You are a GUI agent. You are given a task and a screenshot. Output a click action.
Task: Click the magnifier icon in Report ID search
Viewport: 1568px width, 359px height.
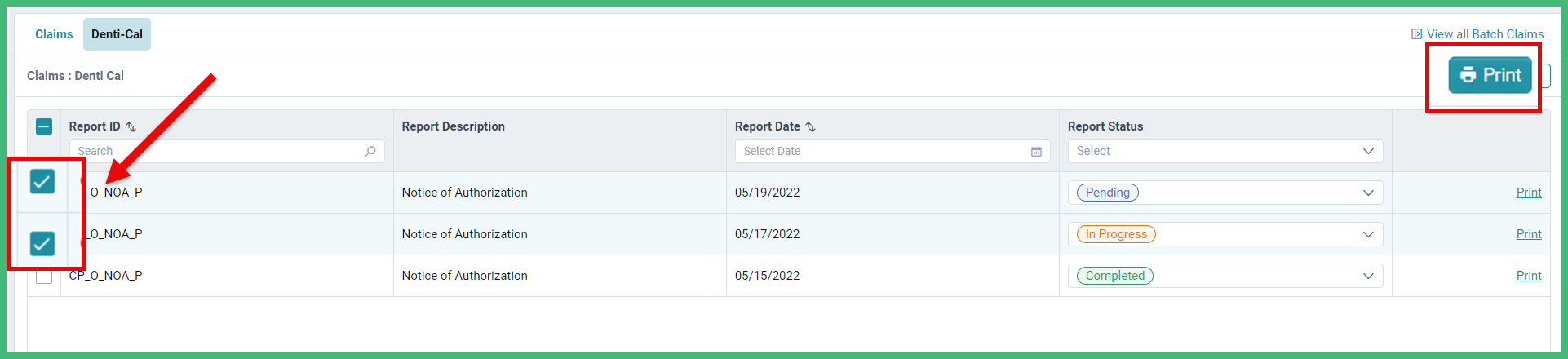[x=370, y=151]
